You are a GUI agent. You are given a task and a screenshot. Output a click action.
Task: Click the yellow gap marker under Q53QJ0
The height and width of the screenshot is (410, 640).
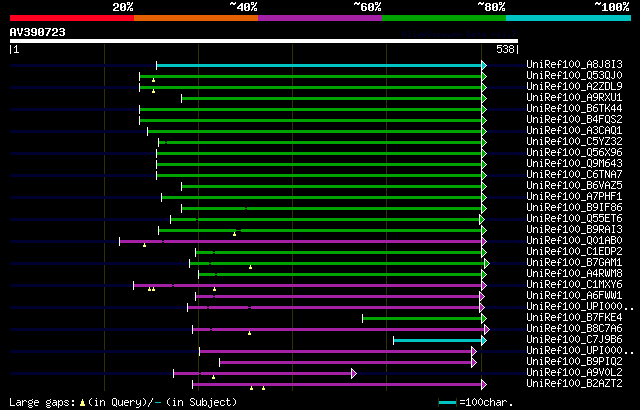[153, 80]
